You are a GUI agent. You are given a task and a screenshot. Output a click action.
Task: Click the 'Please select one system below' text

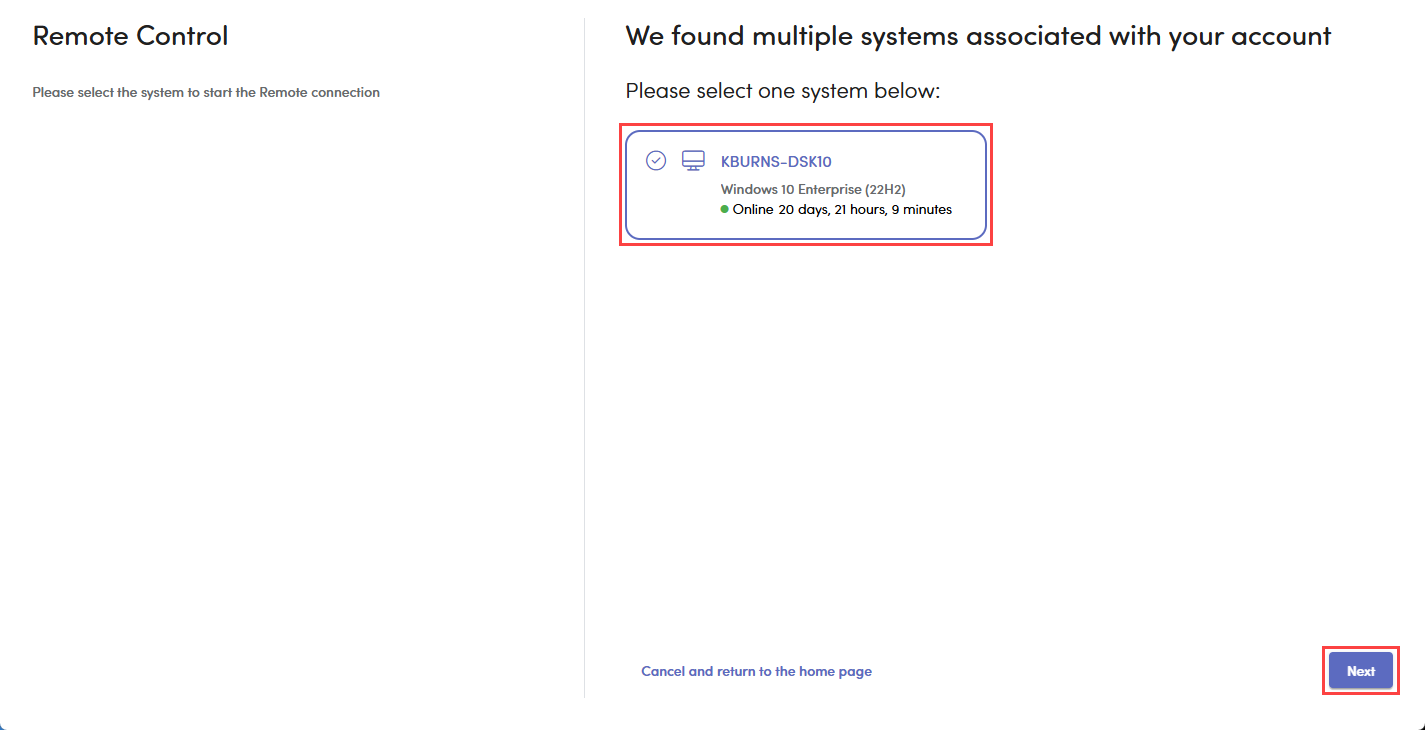coord(783,91)
